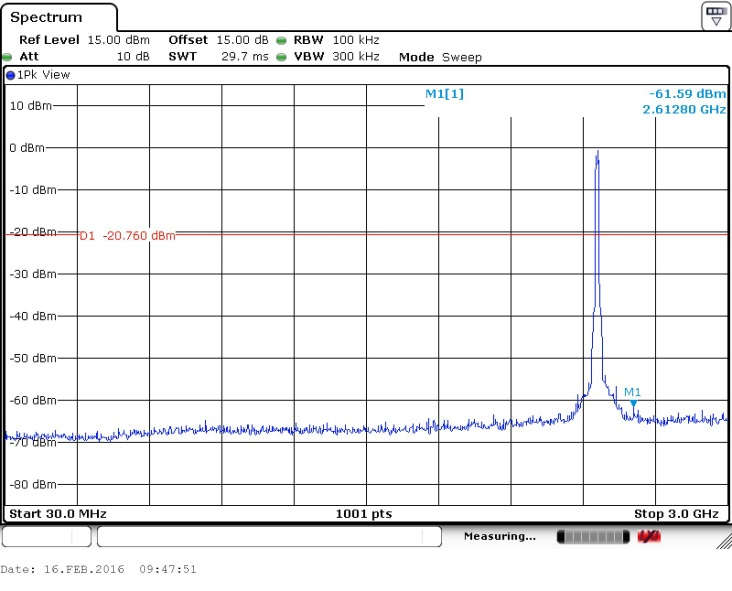The image size is (732, 591).
Task: Click the Stop 3.0 GHz label
Action: (676, 514)
